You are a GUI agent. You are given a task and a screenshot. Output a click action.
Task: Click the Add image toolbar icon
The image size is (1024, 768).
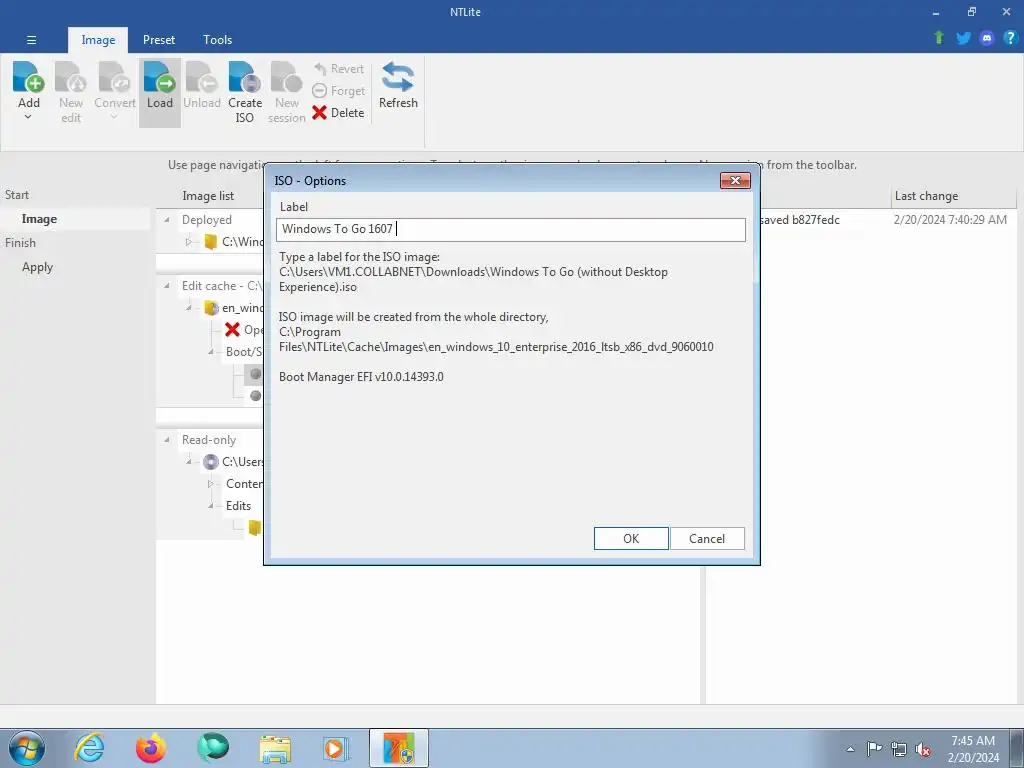click(x=29, y=77)
